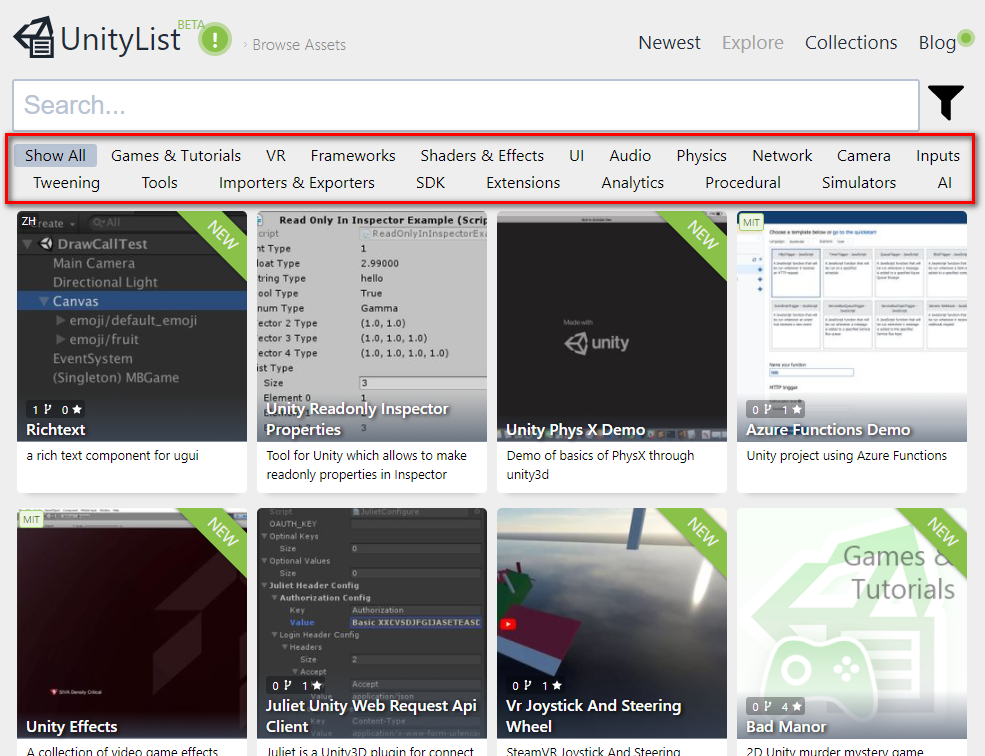Viewport: 985px width, 756px height.
Task: Click the fork count on Azure Functions Demo
Action: (x=762, y=410)
